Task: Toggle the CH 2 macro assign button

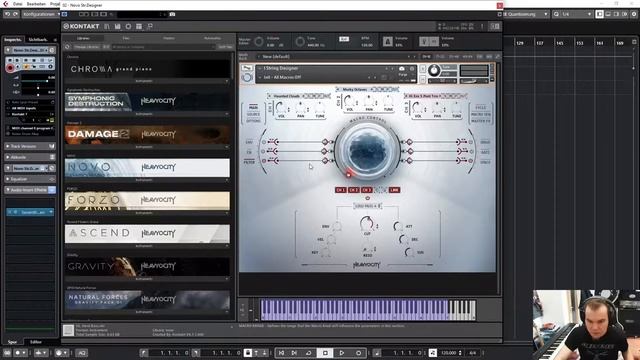Action: click(353, 190)
